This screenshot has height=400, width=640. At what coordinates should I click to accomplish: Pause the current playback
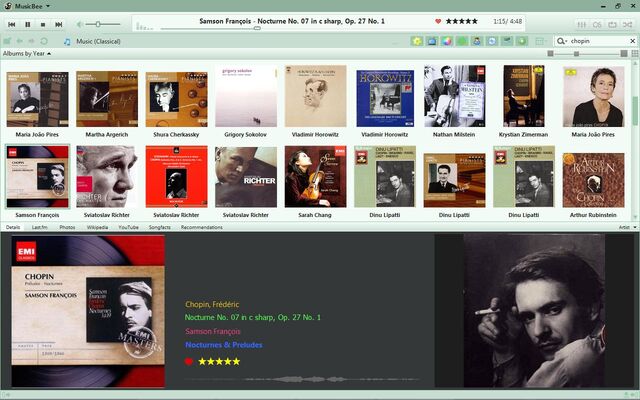coord(28,24)
